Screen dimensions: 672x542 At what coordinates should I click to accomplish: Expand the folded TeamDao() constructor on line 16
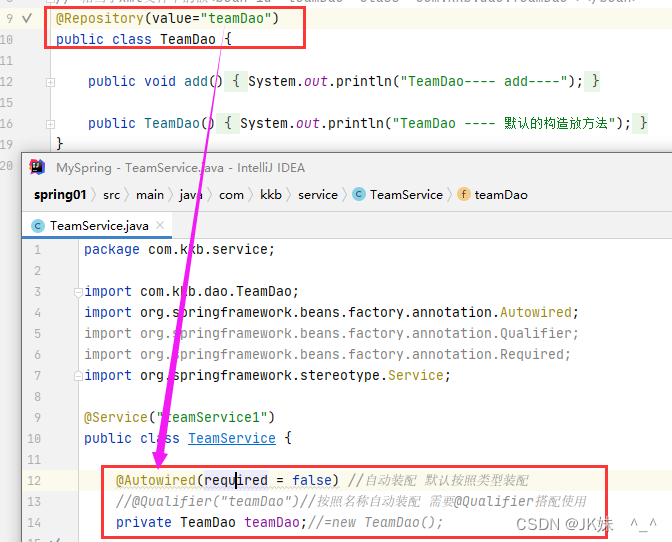click(x=50, y=124)
